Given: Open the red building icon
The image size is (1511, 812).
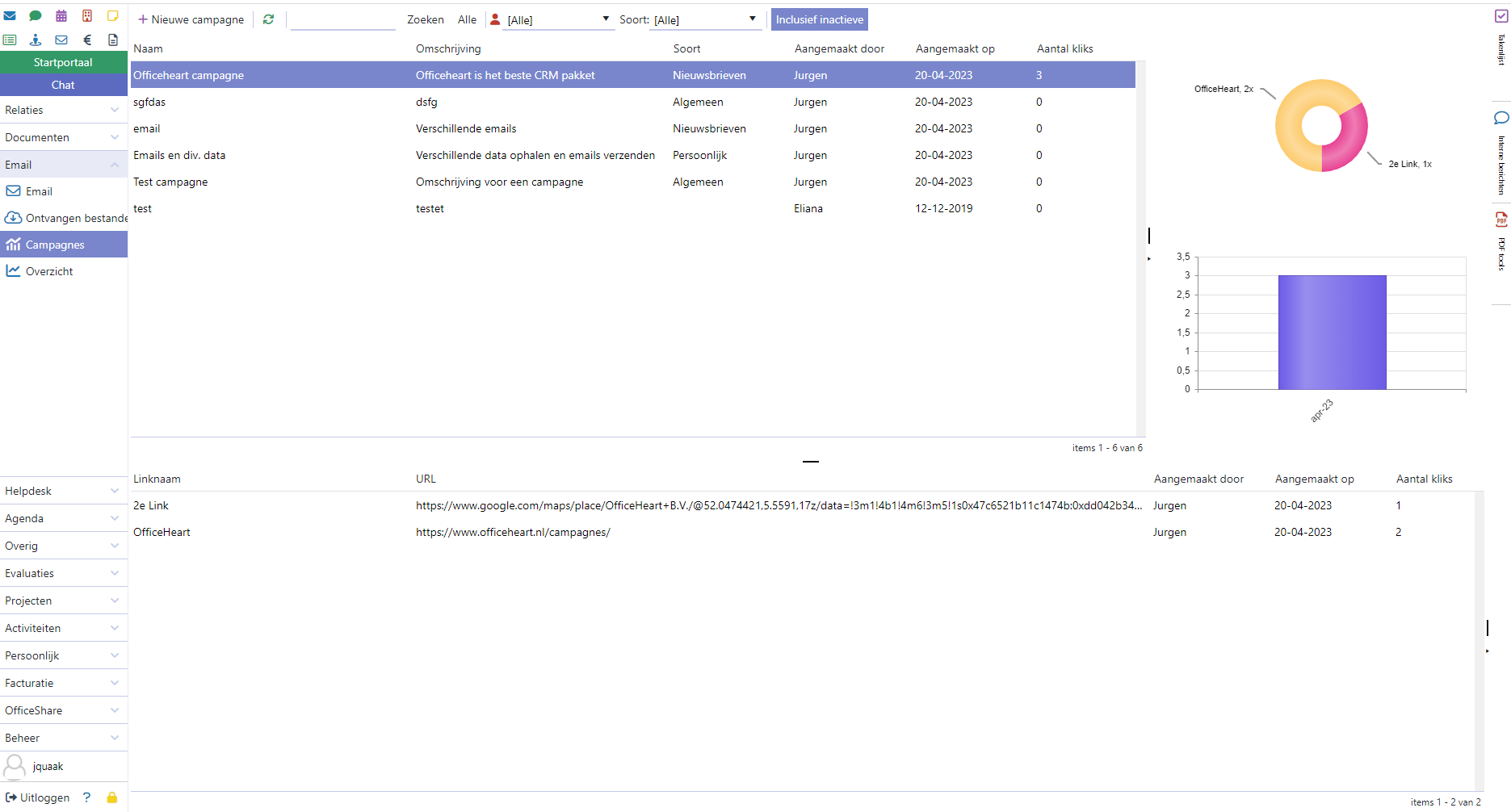Looking at the screenshot, I should click(87, 16).
